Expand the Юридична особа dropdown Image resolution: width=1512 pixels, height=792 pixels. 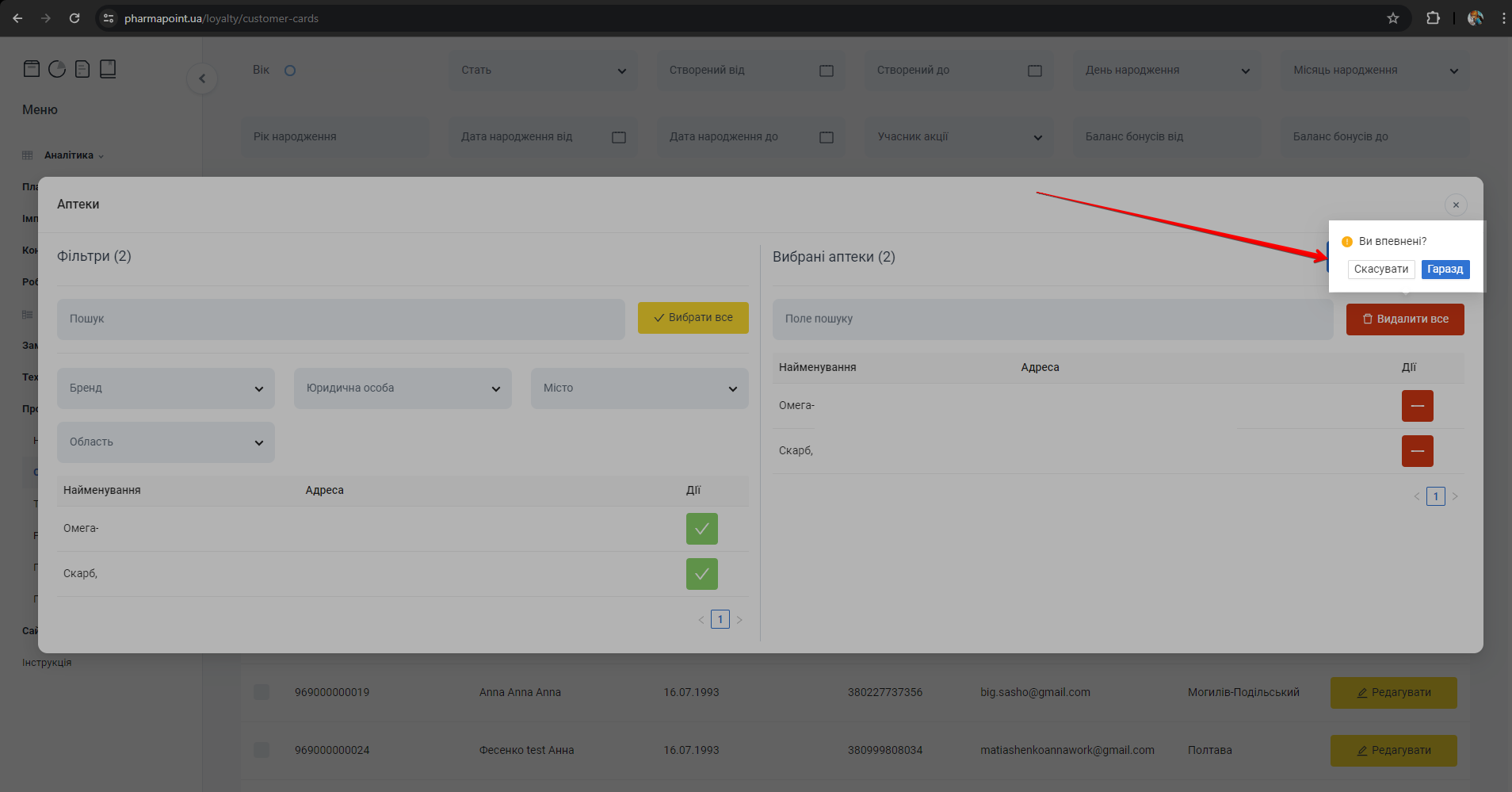click(403, 388)
